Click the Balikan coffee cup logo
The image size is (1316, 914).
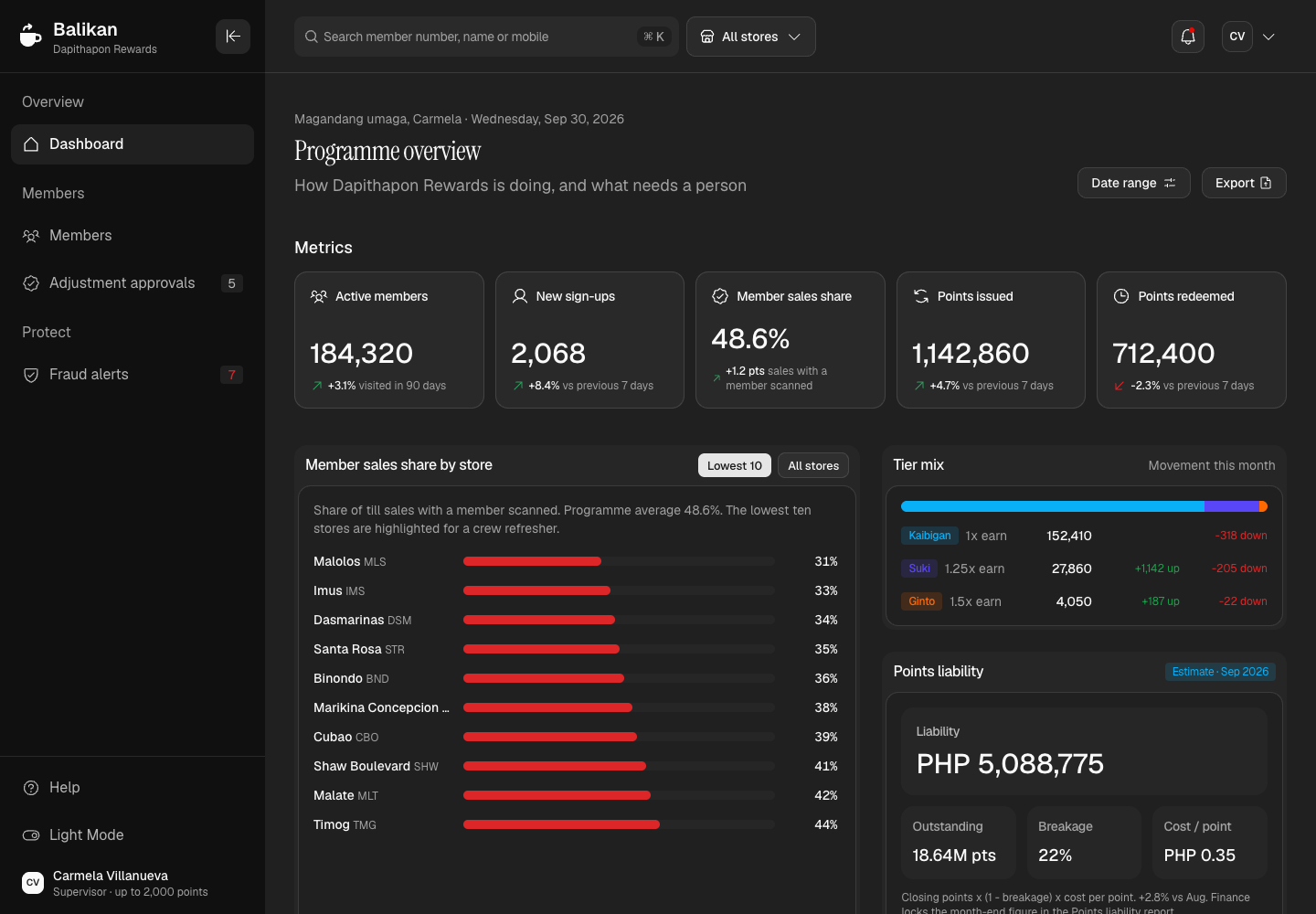pos(30,36)
